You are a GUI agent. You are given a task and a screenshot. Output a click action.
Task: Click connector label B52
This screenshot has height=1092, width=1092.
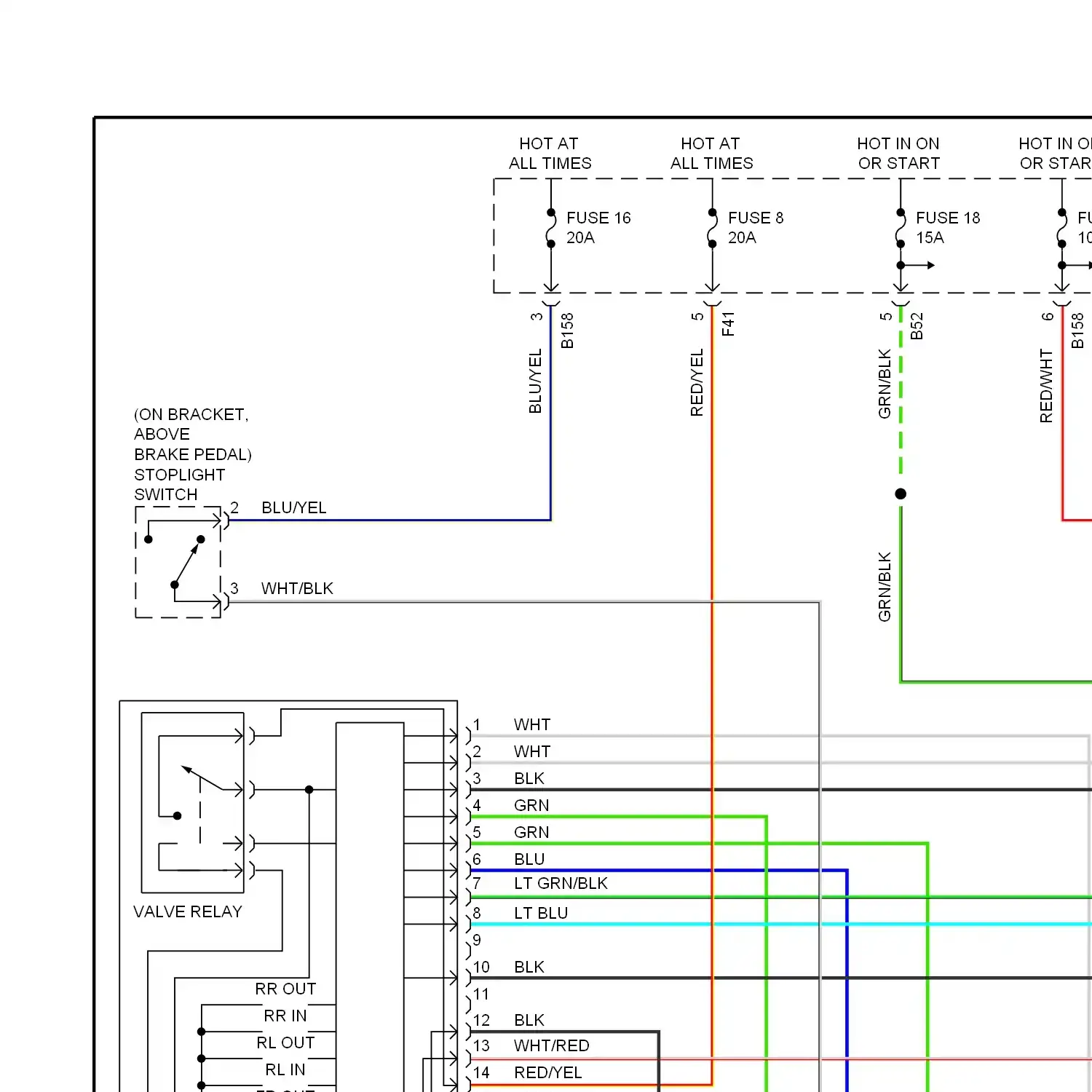917,326
